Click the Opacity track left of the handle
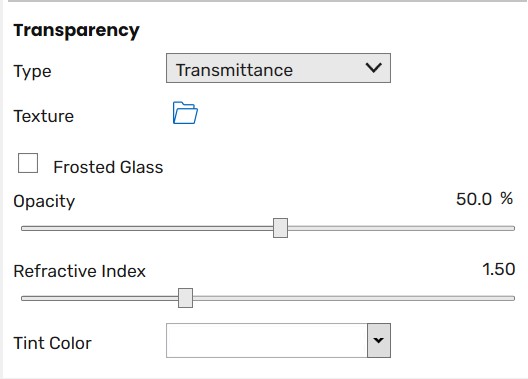528x379 pixels. 147,228
